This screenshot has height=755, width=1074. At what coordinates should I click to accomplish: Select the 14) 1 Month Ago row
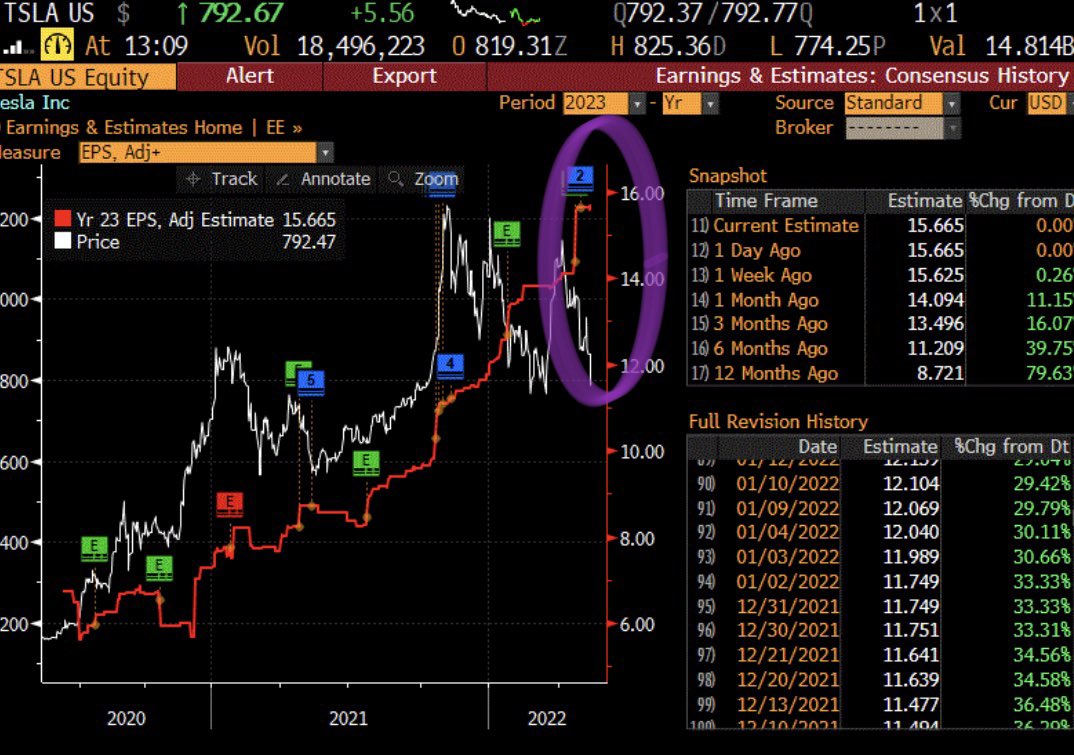(880, 299)
